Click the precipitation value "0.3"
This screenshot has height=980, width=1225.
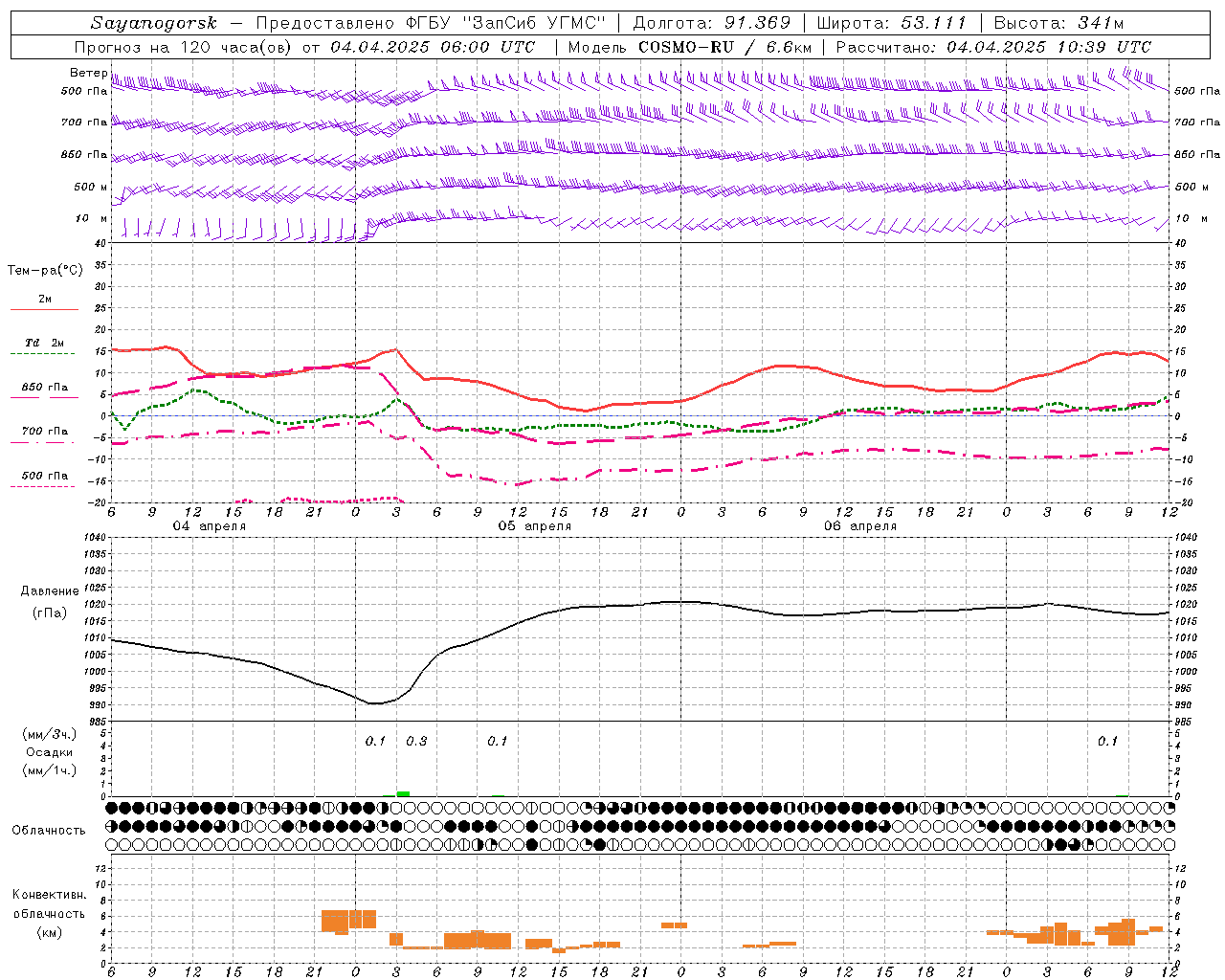coord(416,742)
